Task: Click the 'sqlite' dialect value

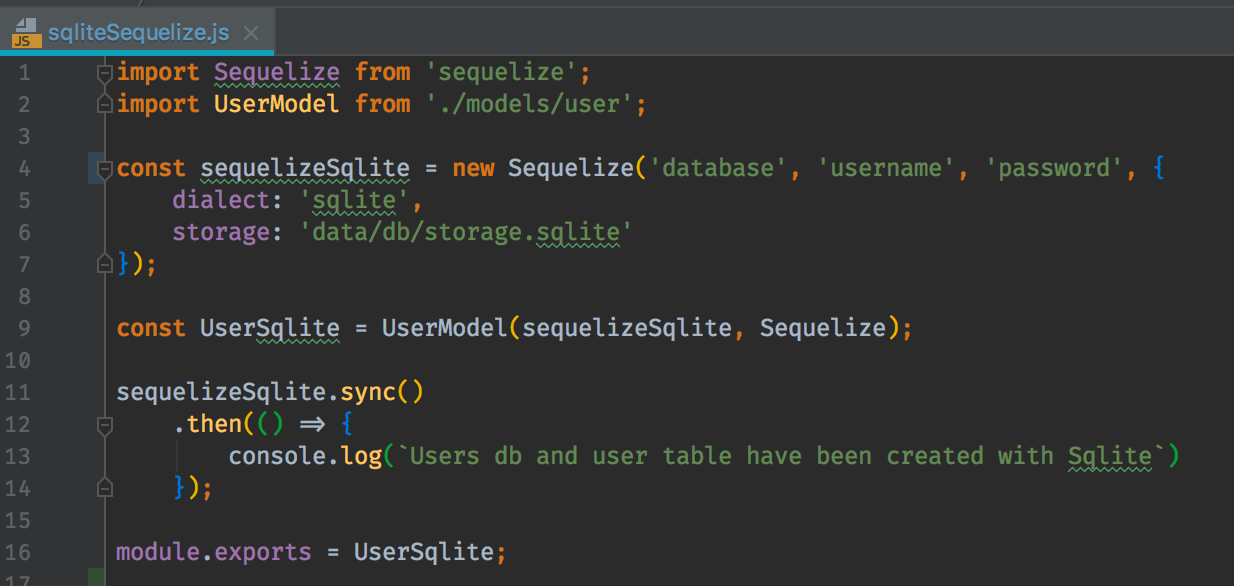Action: (x=354, y=200)
